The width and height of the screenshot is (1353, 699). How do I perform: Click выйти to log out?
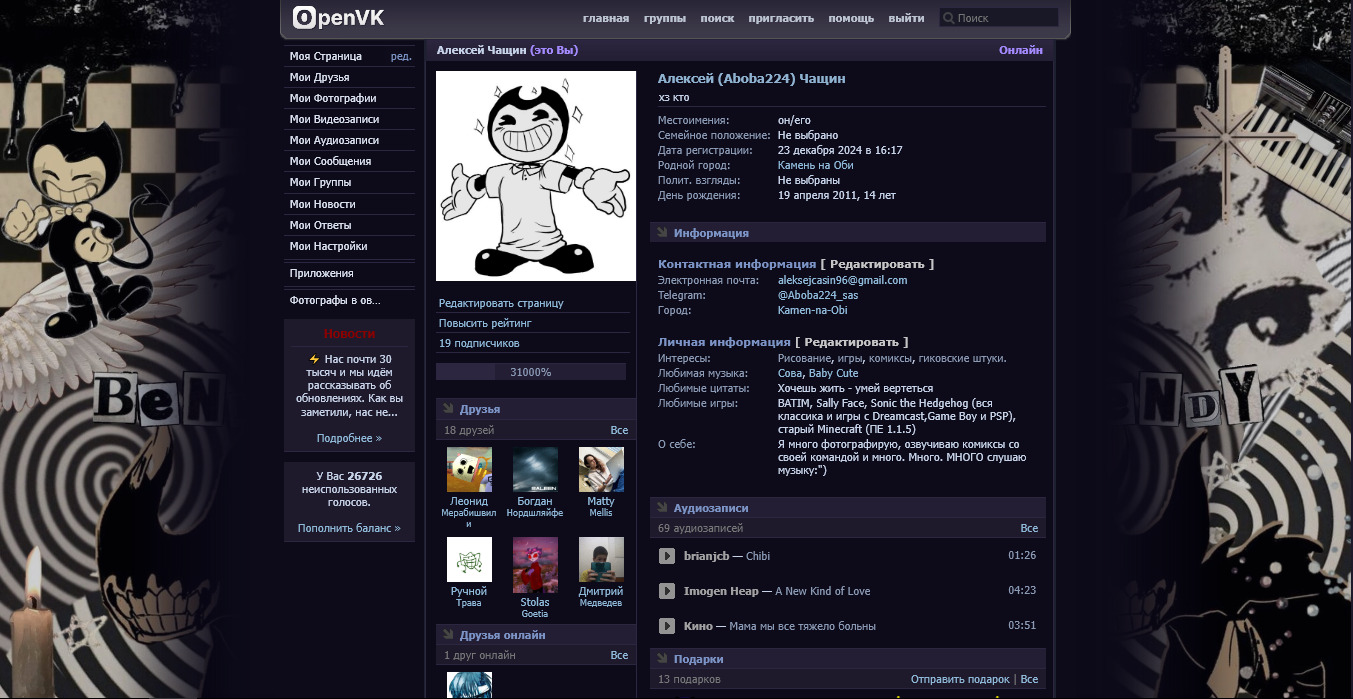tap(906, 18)
